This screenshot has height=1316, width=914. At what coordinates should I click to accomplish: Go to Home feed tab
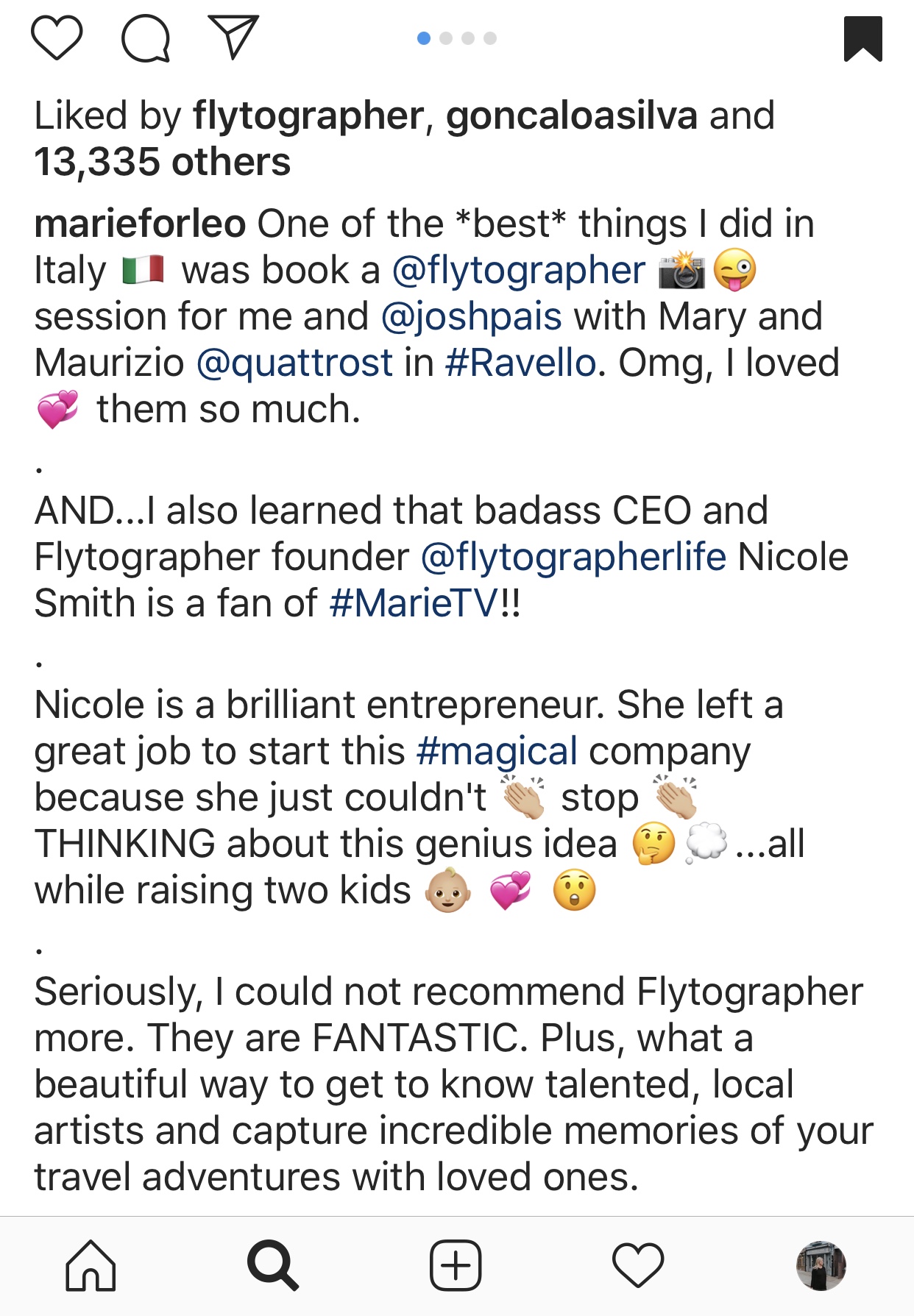91,1266
